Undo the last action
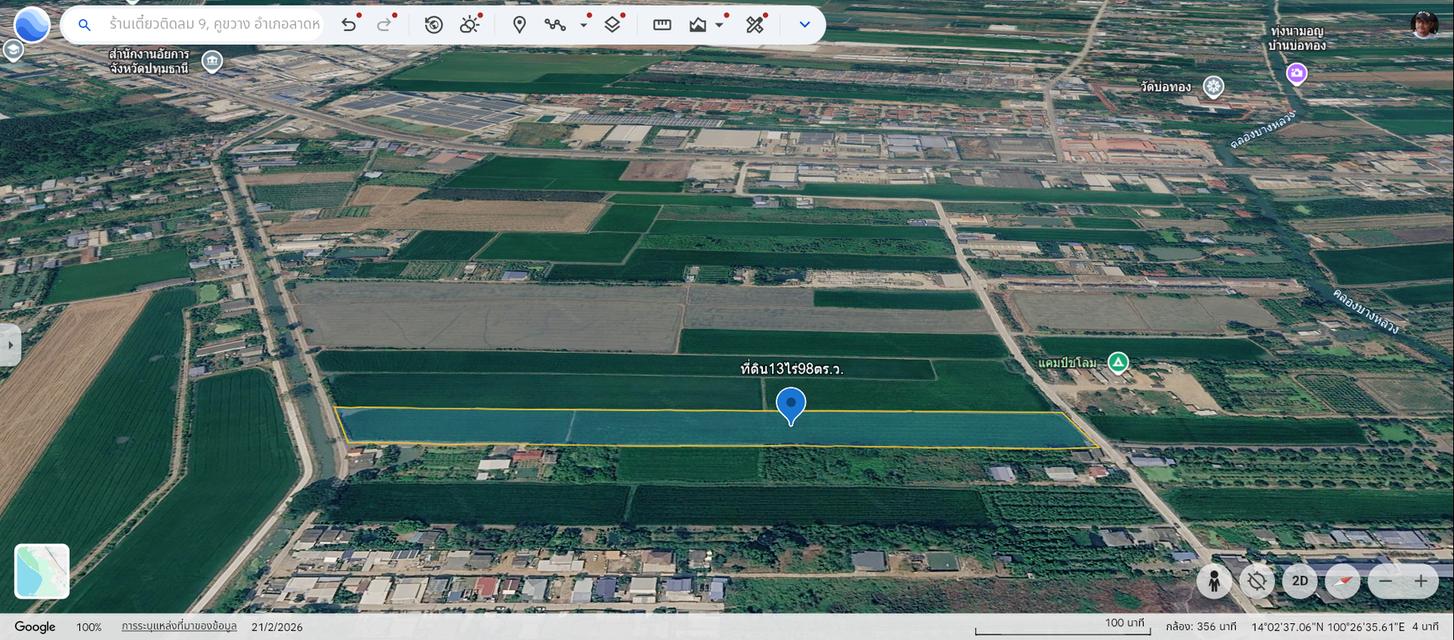 [348, 25]
